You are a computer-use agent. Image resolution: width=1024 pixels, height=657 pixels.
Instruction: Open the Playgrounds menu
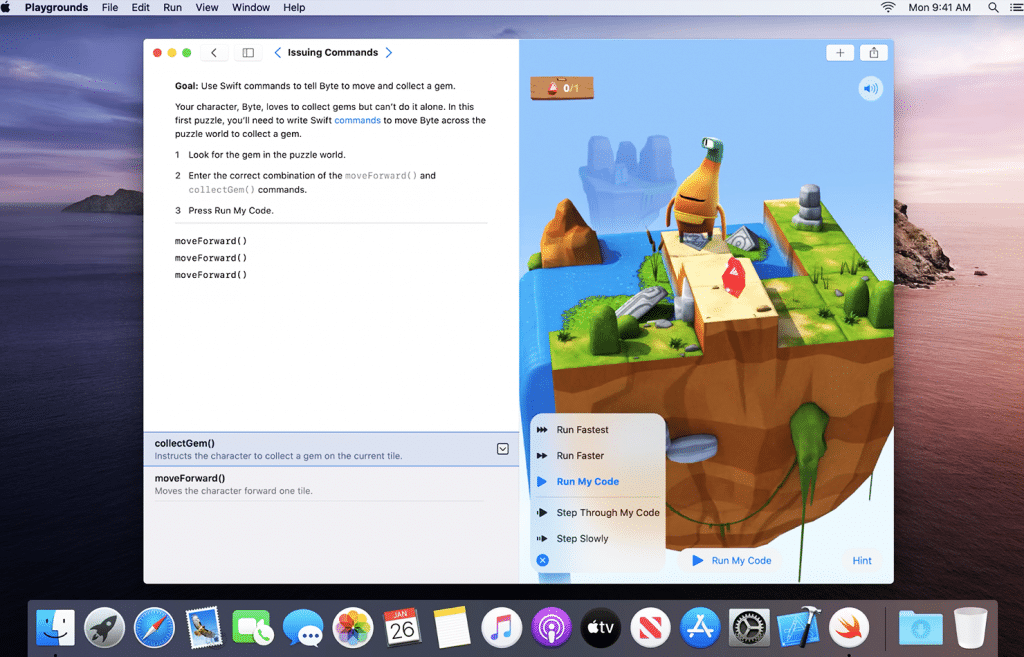coord(56,7)
